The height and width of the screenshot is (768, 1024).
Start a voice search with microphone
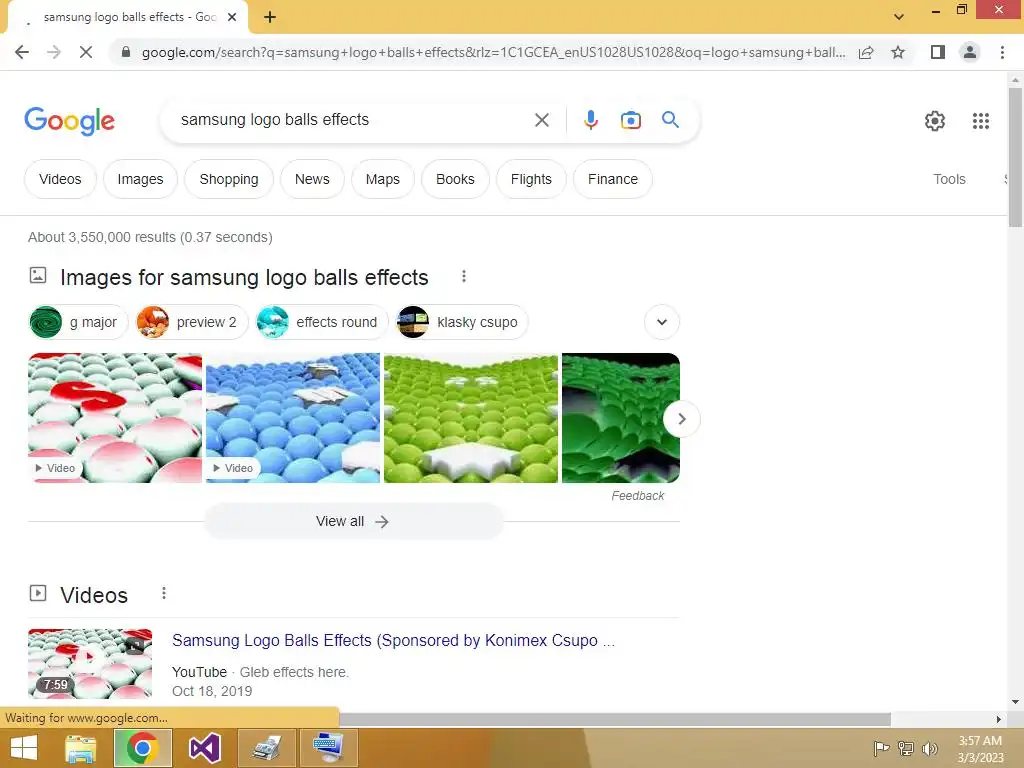[590, 120]
